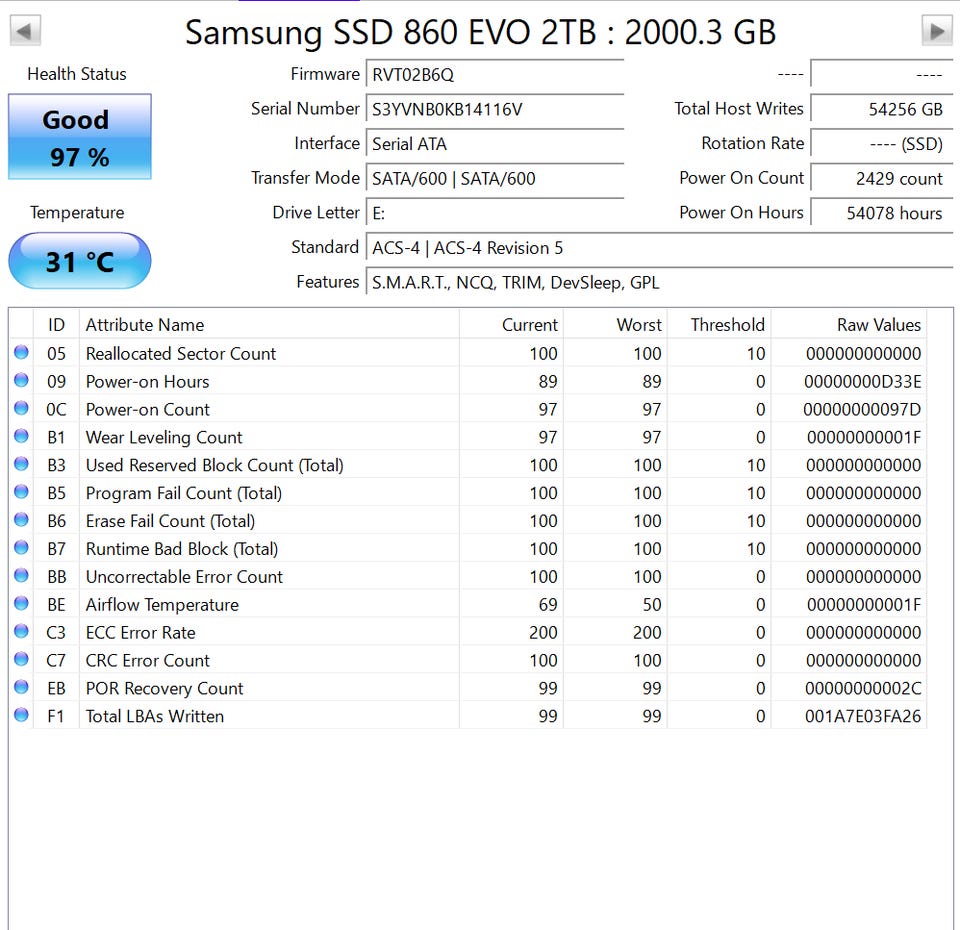
Task: Click status dot for Power-on Count row
Action: [x=21, y=408]
